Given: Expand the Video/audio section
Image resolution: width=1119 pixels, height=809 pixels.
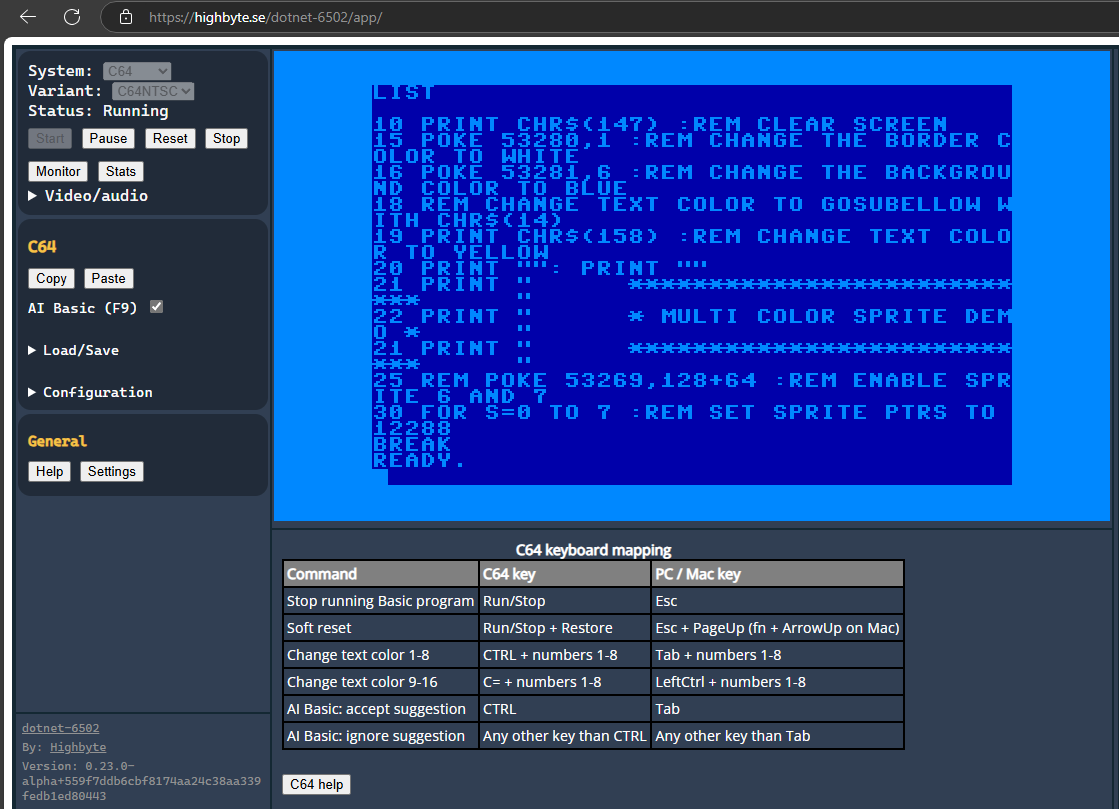Looking at the screenshot, I should point(88,195).
